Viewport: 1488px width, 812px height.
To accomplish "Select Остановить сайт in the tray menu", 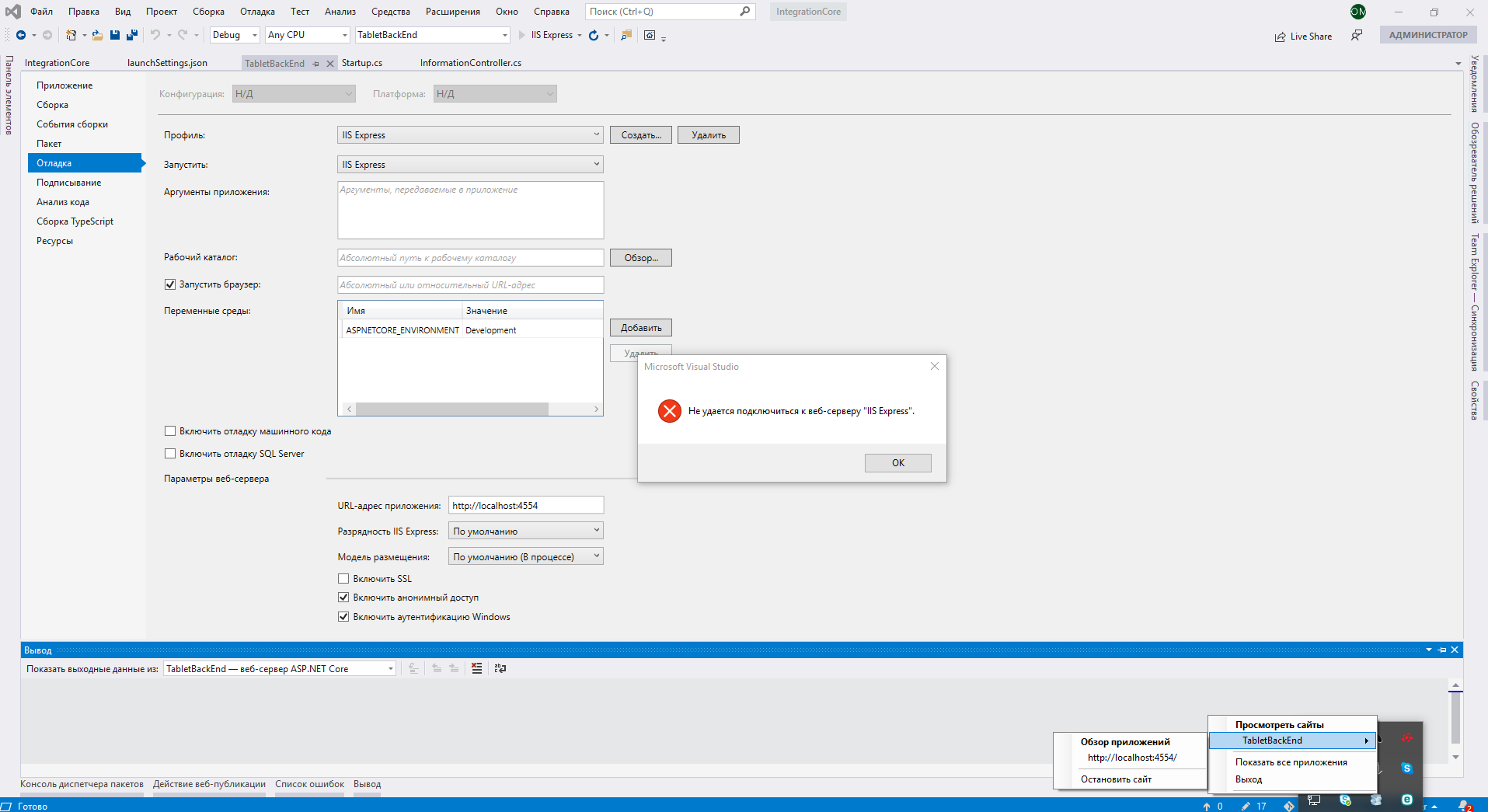I will [x=1117, y=779].
